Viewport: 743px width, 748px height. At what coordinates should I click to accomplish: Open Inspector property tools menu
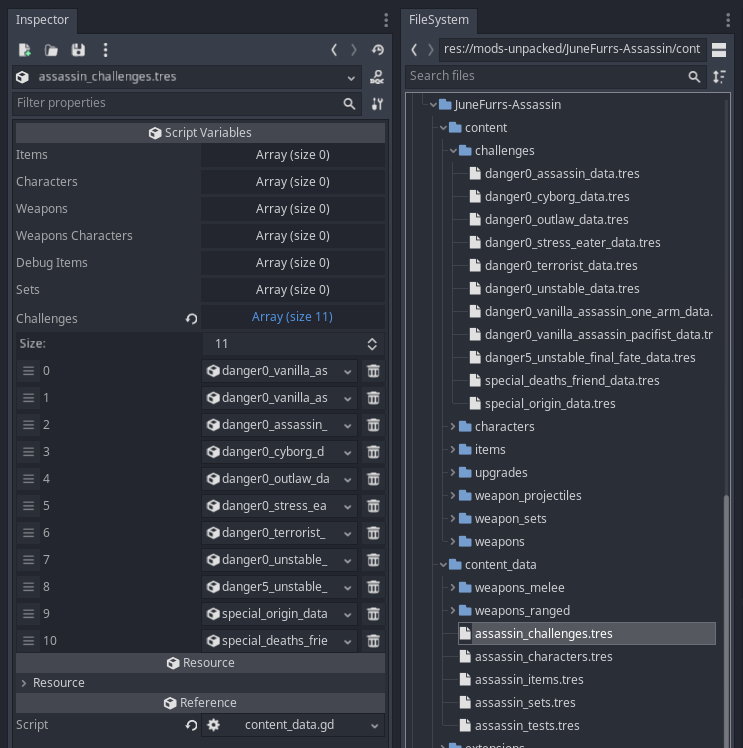click(x=377, y=104)
